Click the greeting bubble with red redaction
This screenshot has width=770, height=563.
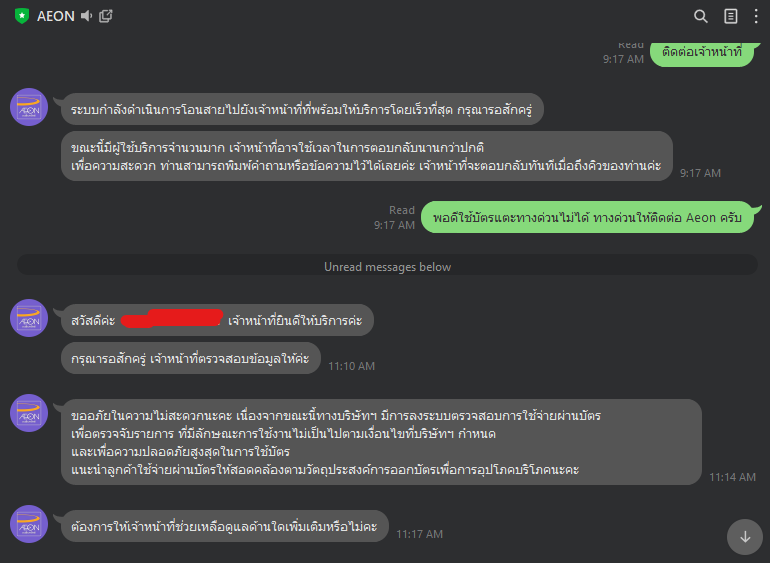pyautogui.click(x=217, y=320)
